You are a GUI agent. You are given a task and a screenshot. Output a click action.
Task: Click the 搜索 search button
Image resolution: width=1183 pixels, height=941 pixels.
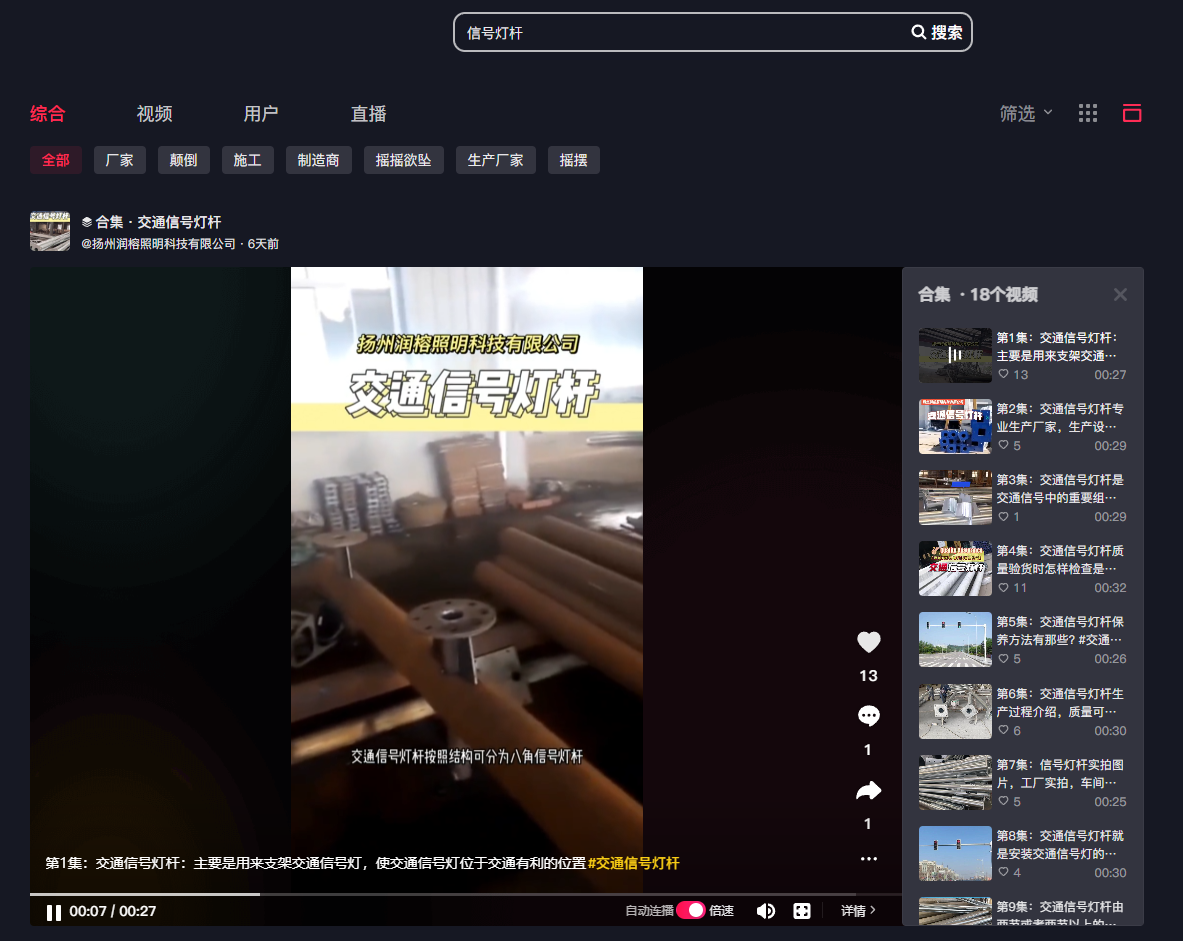coord(937,33)
